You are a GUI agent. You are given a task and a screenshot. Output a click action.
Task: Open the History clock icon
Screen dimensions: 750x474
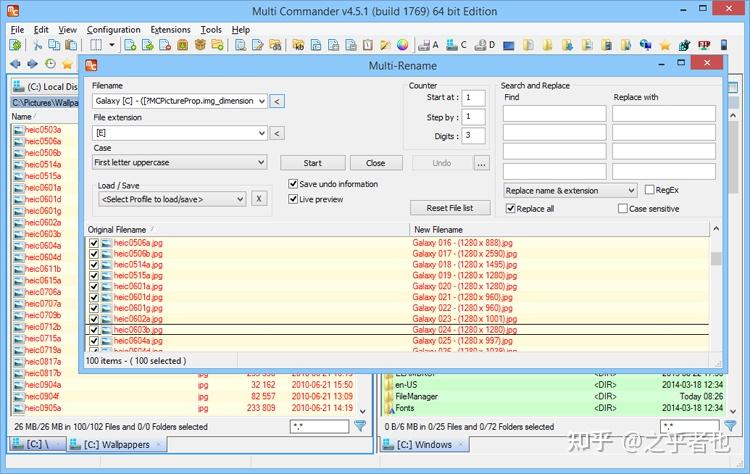[50, 64]
